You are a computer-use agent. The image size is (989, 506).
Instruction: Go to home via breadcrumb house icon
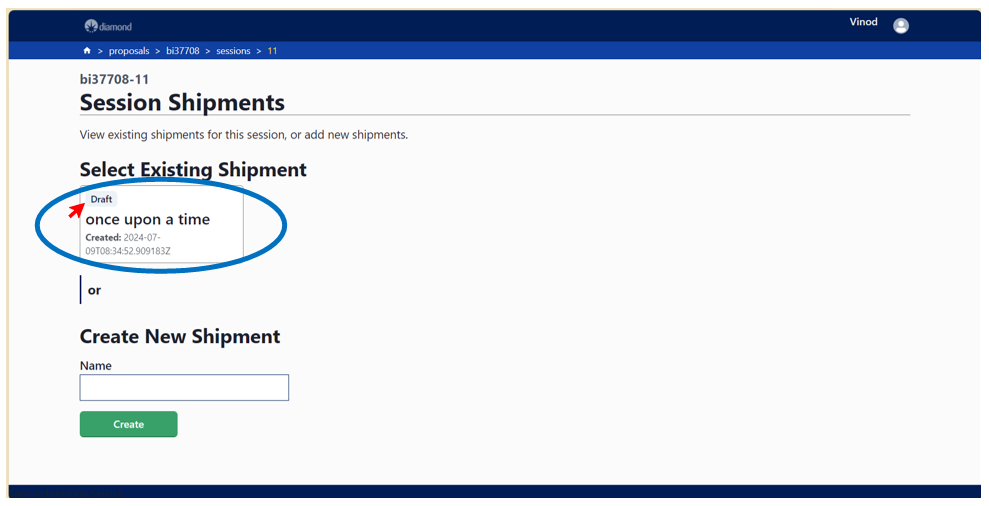87,50
